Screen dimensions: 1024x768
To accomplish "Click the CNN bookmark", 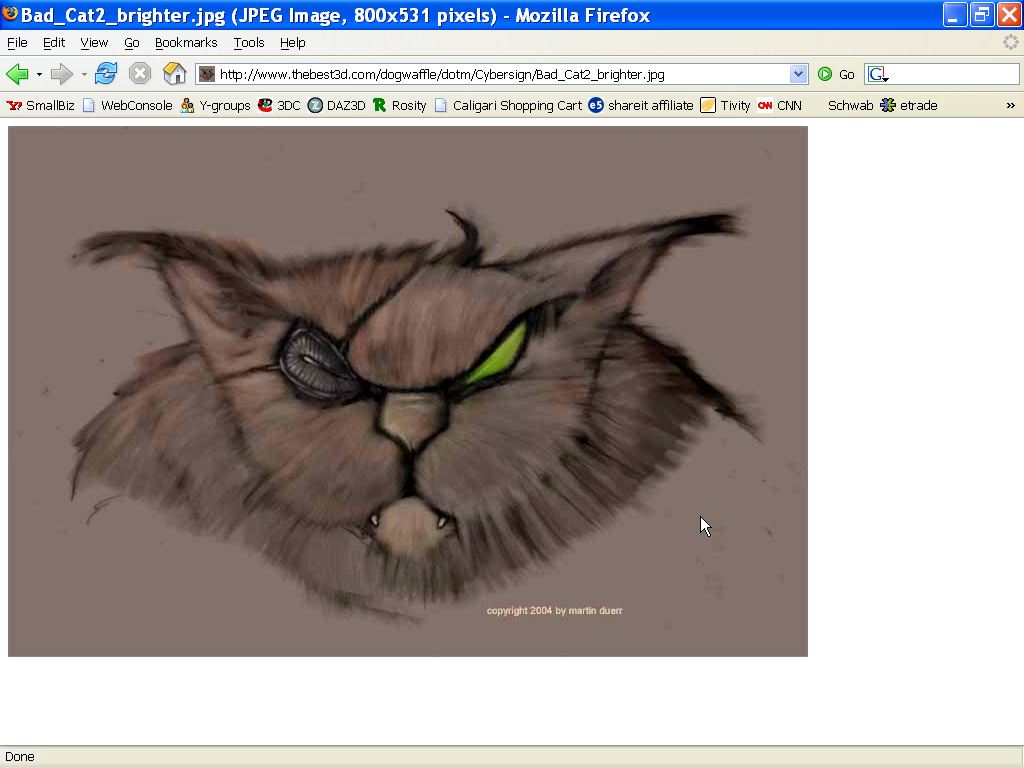I will [779, 105].
